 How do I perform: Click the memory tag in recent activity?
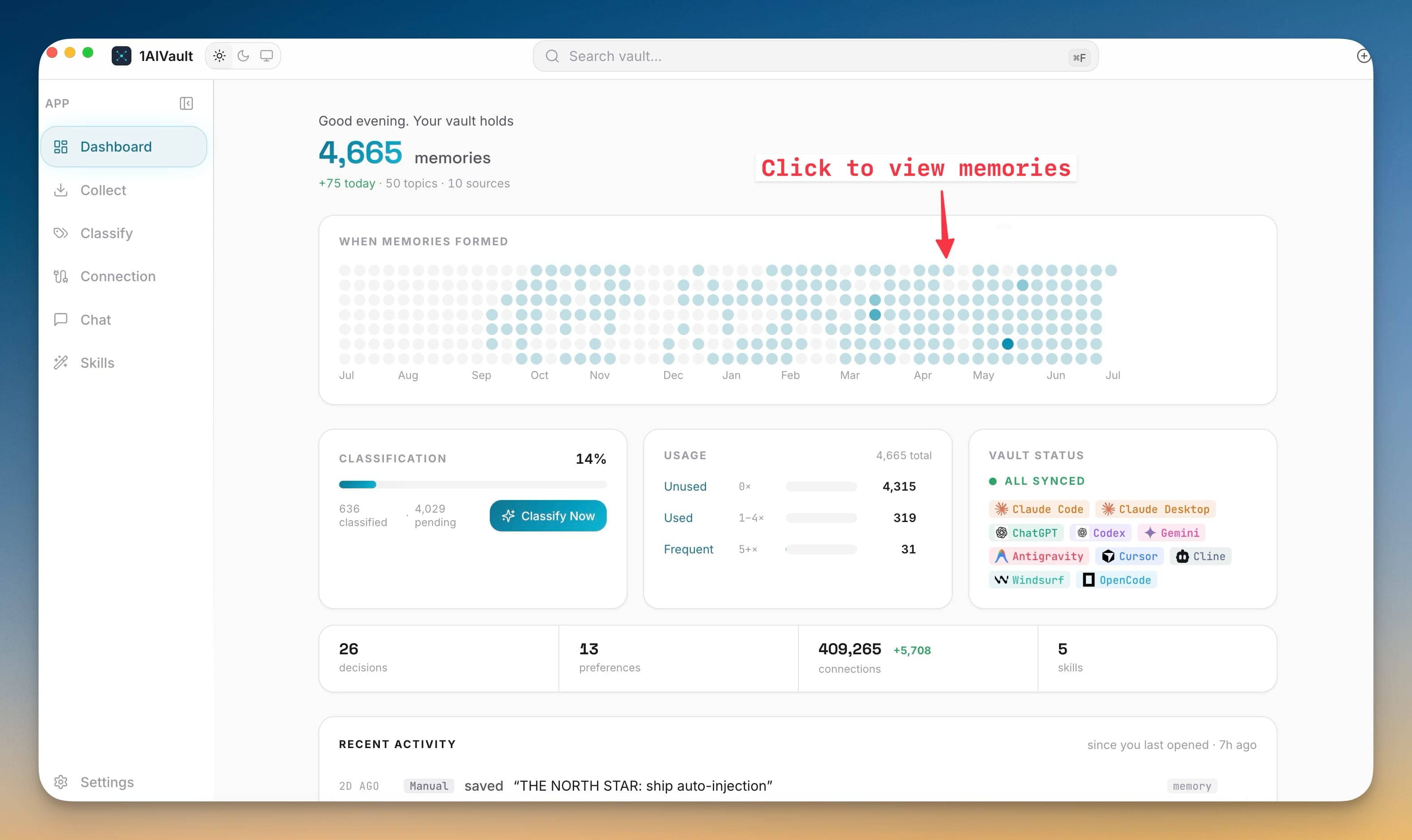(1192, 786)
